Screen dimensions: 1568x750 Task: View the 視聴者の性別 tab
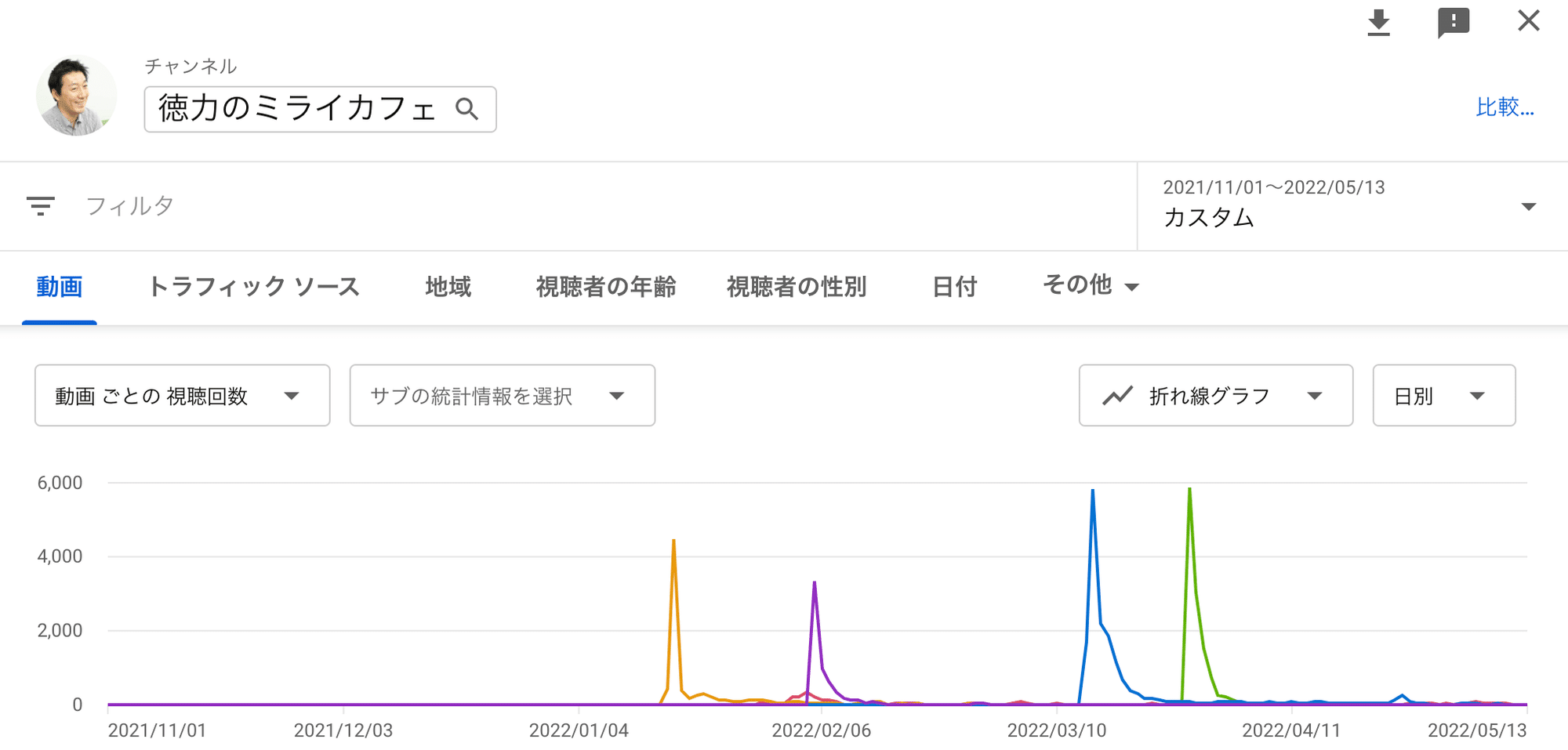797,287
